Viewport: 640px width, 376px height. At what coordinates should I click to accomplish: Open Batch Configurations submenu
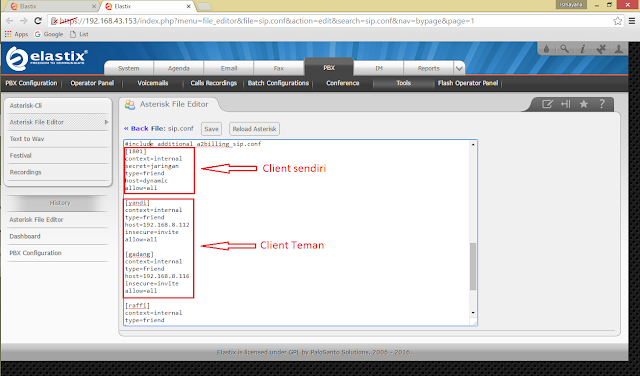click(278, 83)
